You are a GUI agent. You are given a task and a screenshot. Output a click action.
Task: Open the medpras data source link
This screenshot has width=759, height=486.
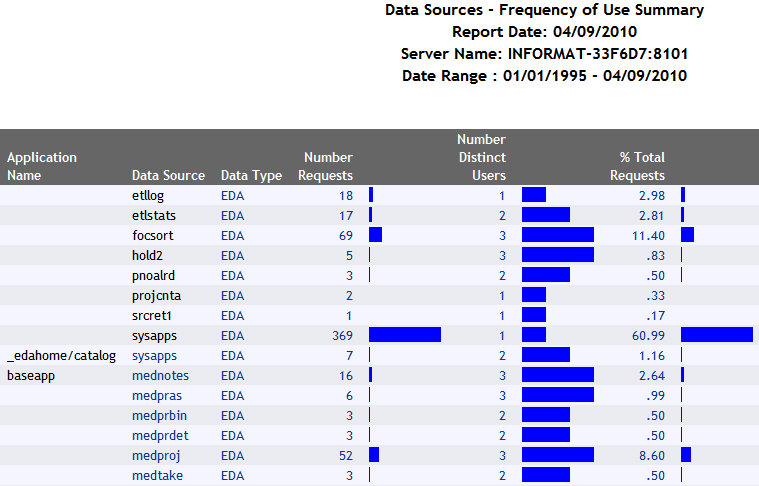click(157, 395)
